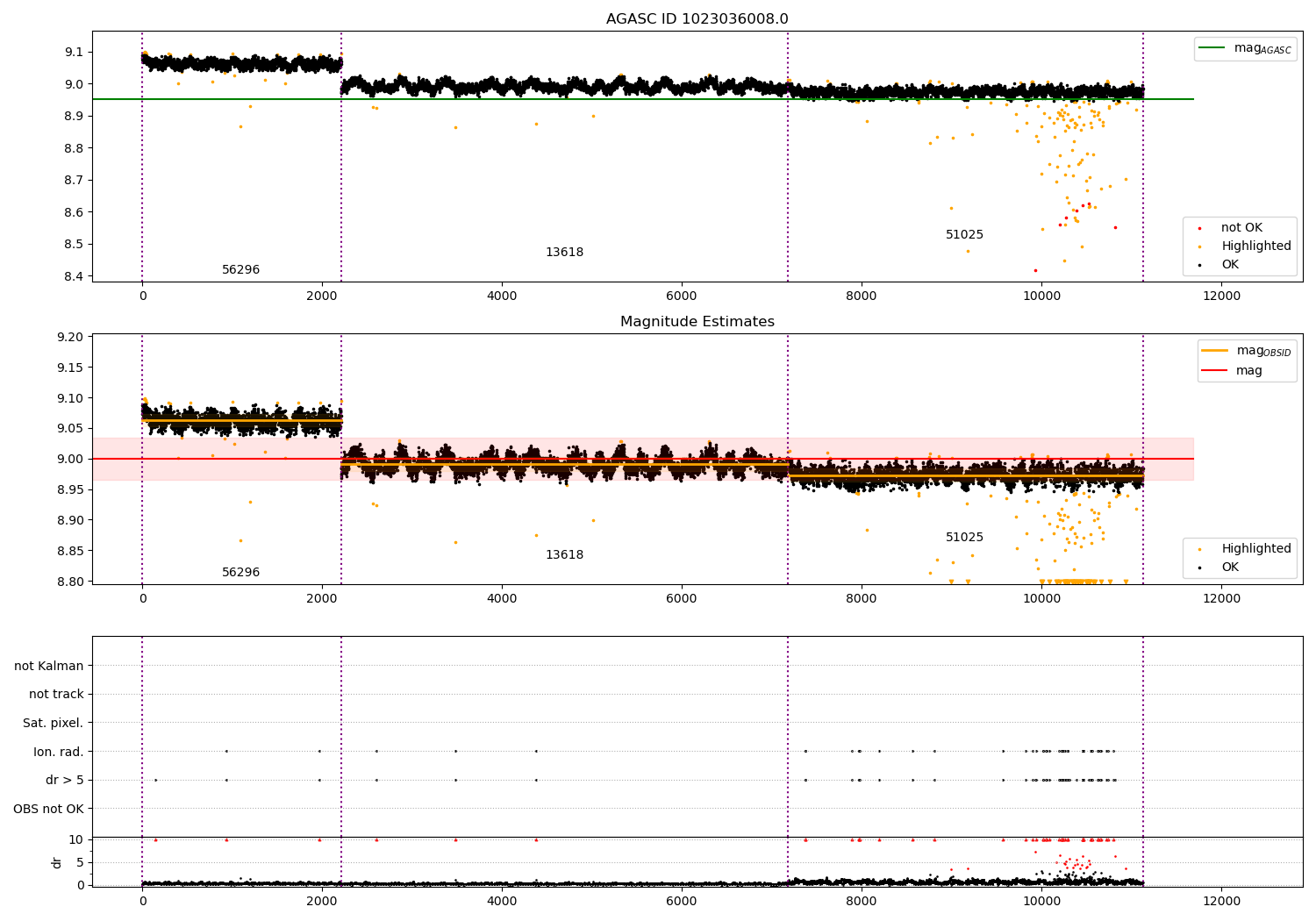Click the red "not OK" legend marker dot
The image size is (1316, 921).
point(1199,228)
